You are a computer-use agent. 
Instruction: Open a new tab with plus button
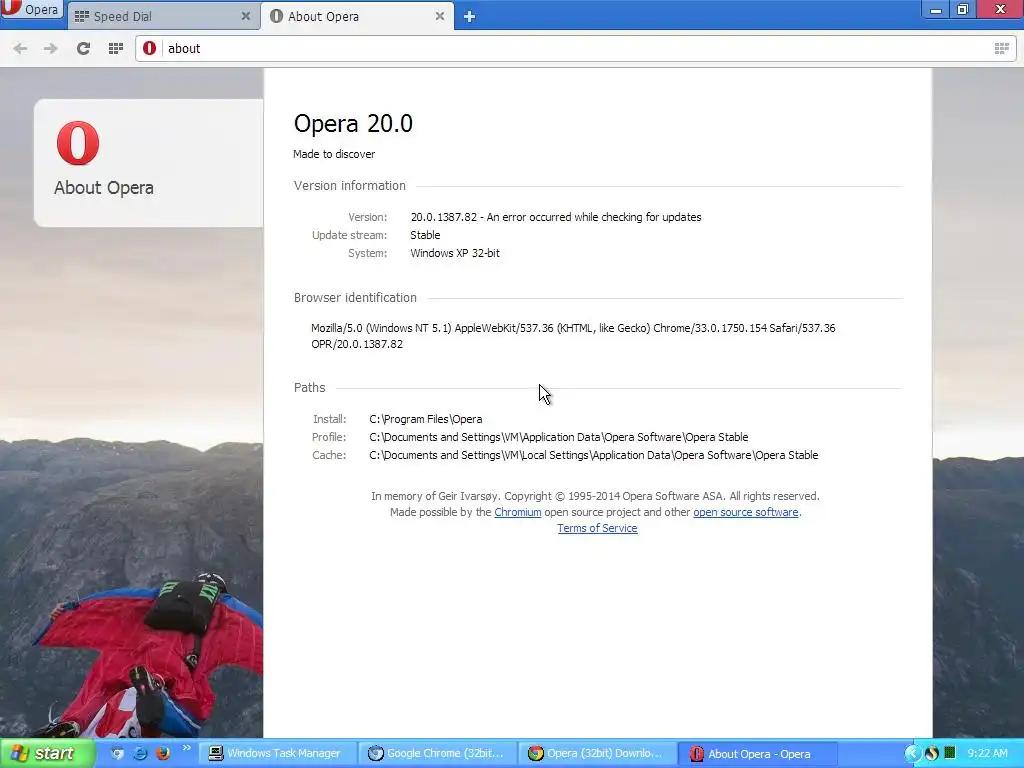(469, 17)
